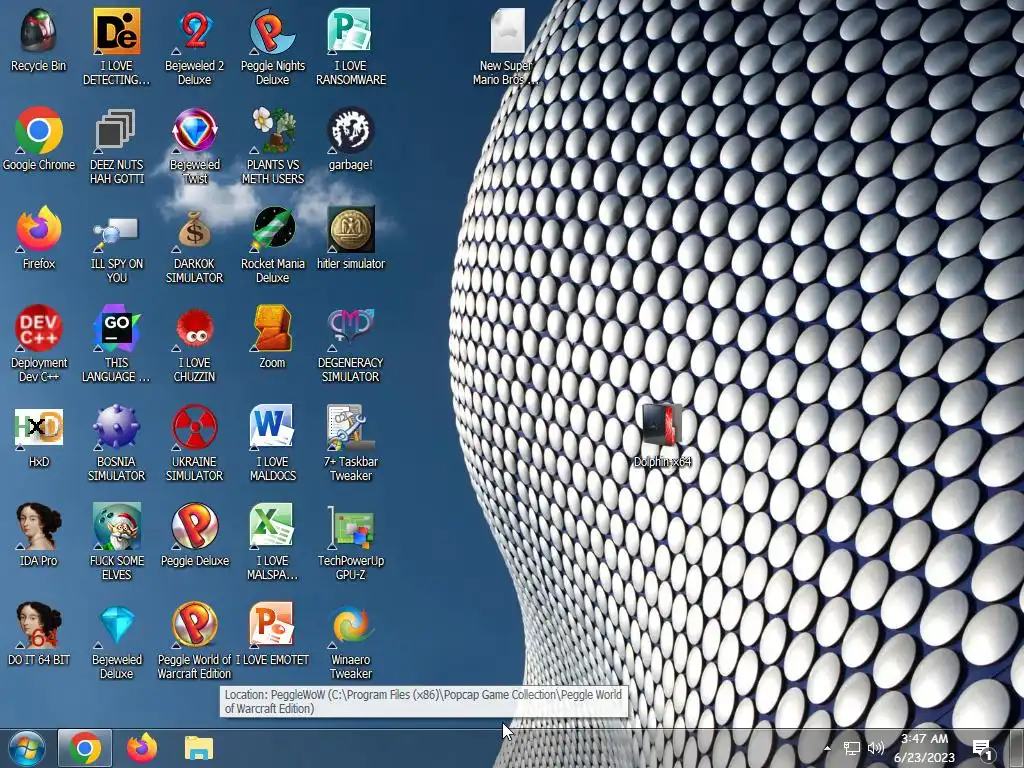The height and width of the screenshot is (768, 1024).
Task: Open the Action Center notification icon
Action: click(982, 749)
